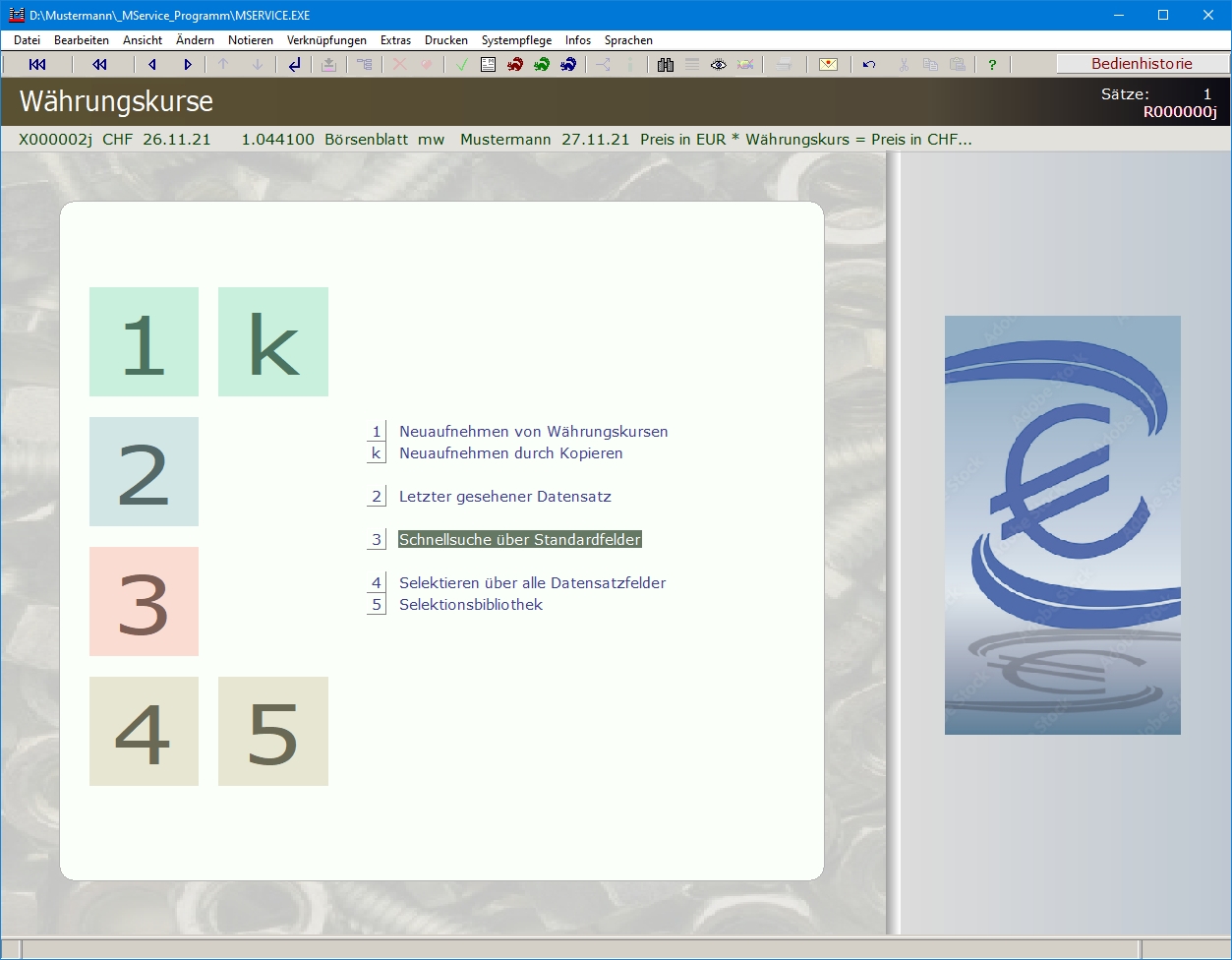1232x960 pixels.
Task: Go to the next record arrow
Action: 188,65
